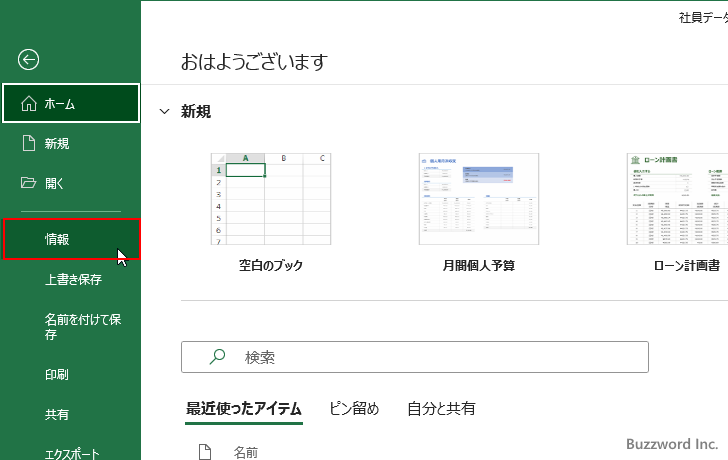This screenshot has height=460, width=728.
Task: Create a 空白のブック from its thumbnail
Action: click(x=271, y=199)
